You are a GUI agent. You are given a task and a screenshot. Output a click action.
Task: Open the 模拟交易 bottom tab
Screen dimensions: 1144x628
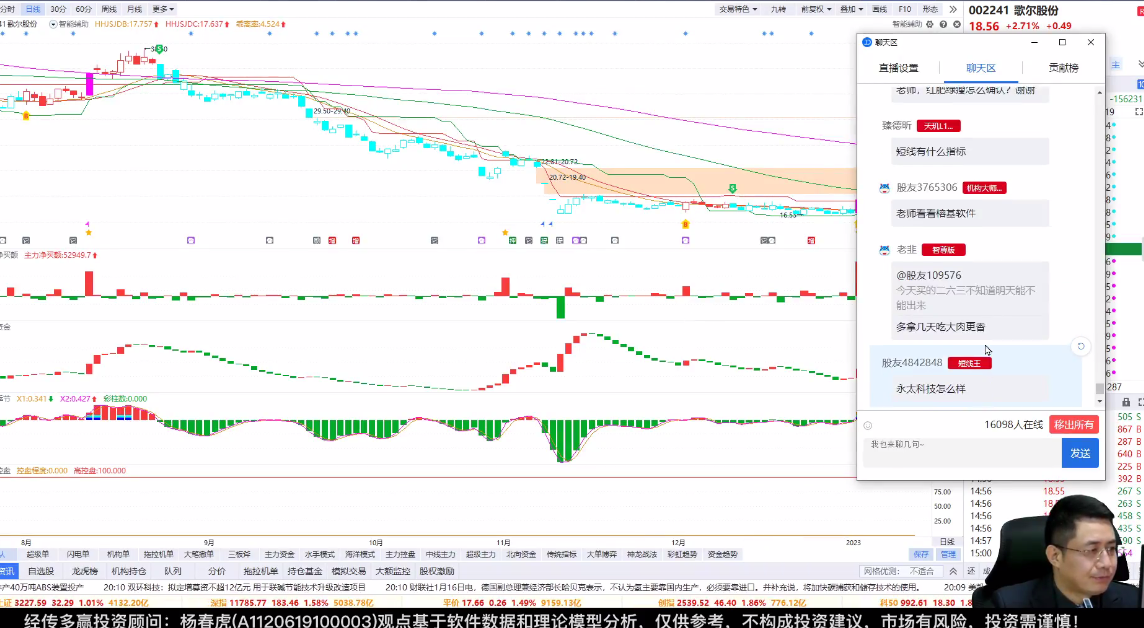point(349,571)
